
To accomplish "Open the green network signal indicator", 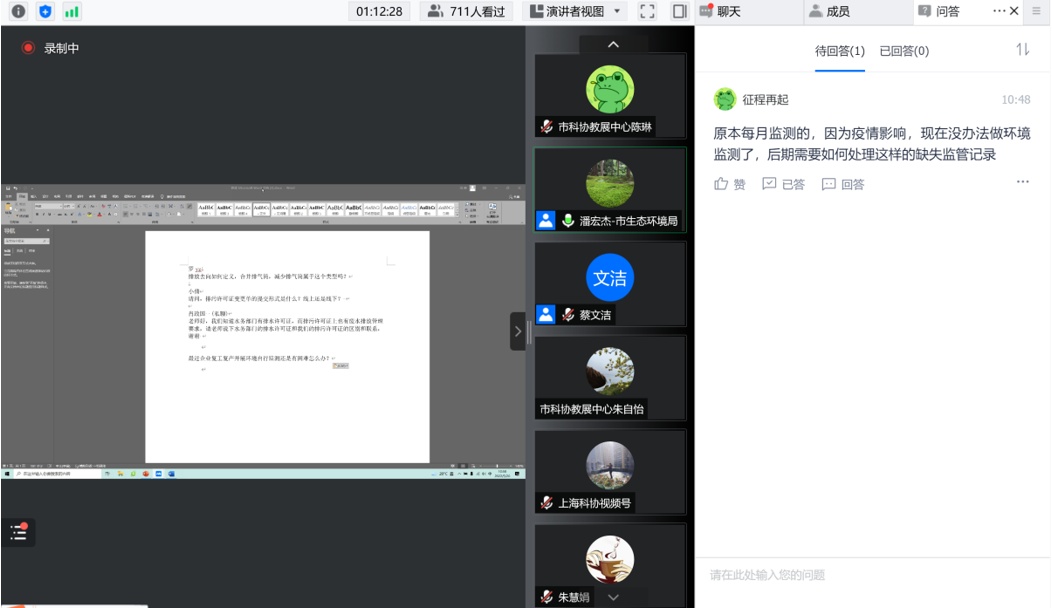I will coord(72,12).
